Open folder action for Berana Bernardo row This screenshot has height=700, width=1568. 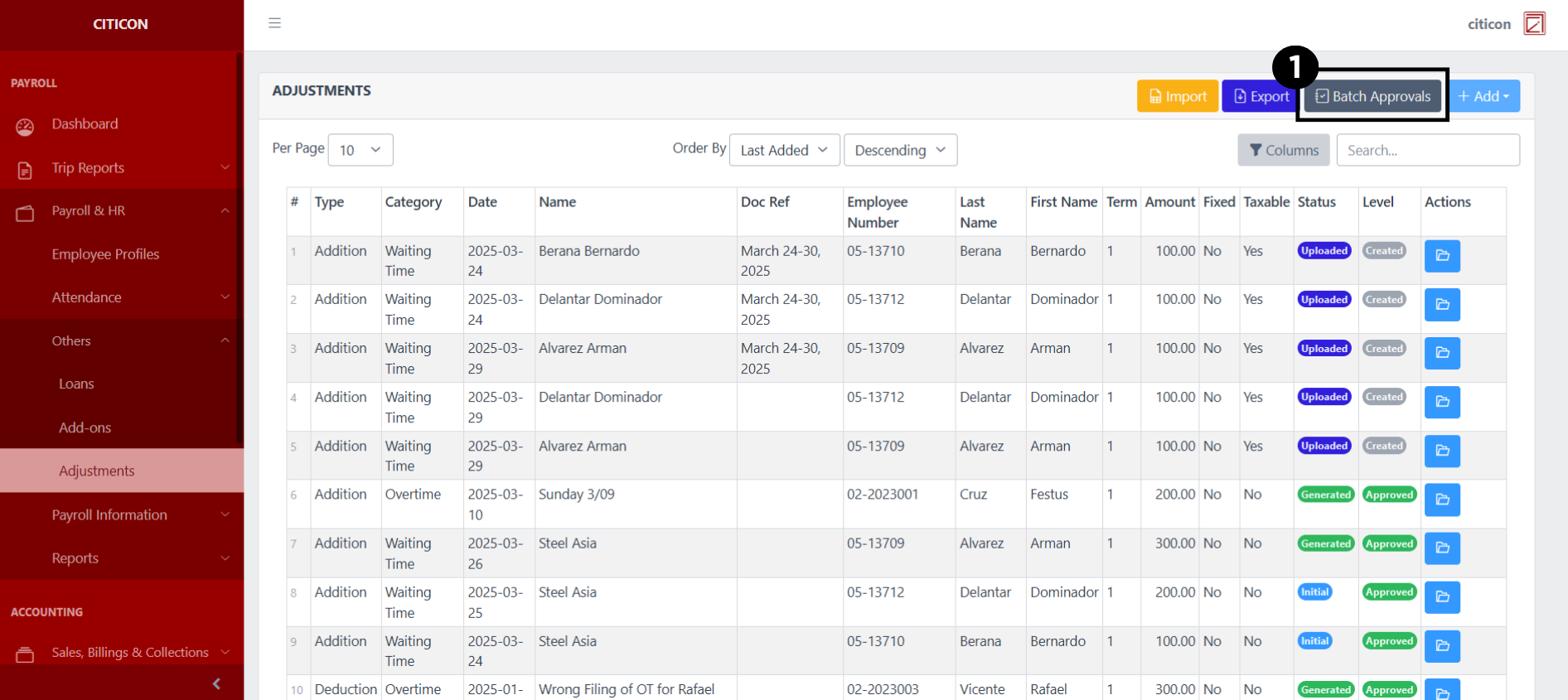click(1441, 256)
